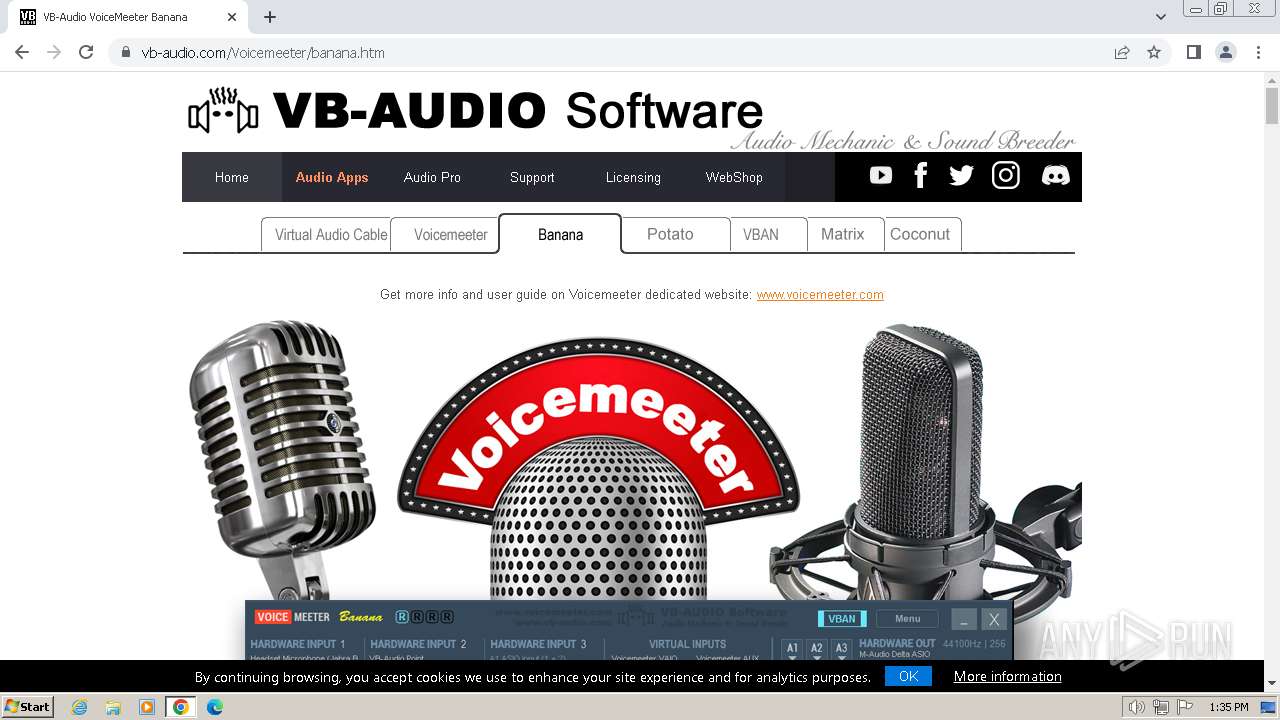Click the VB-Audio speaker logo
Screen dimensions: 1280x720
point(223,112)
